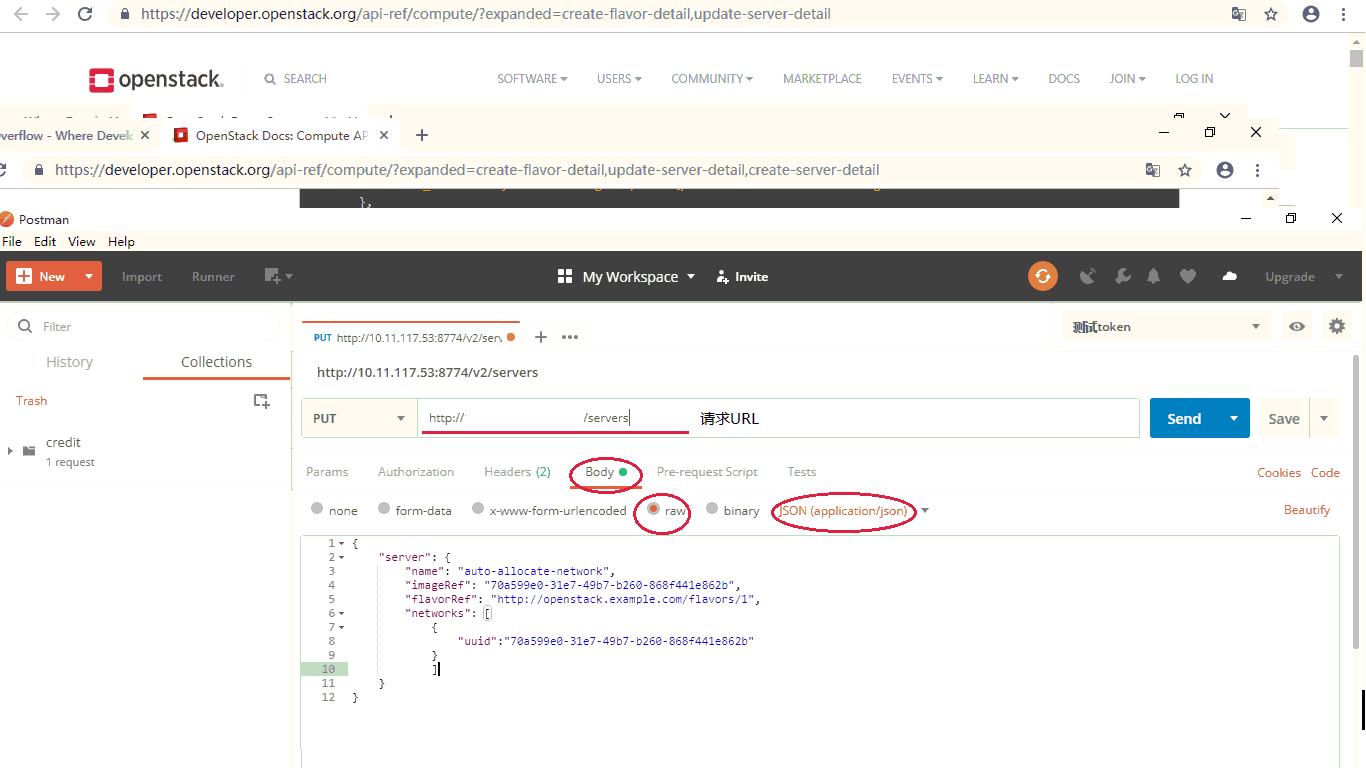Open the View menu in Postman
This screenshot has width=1366, height=768.
click(x=82, y=242)
